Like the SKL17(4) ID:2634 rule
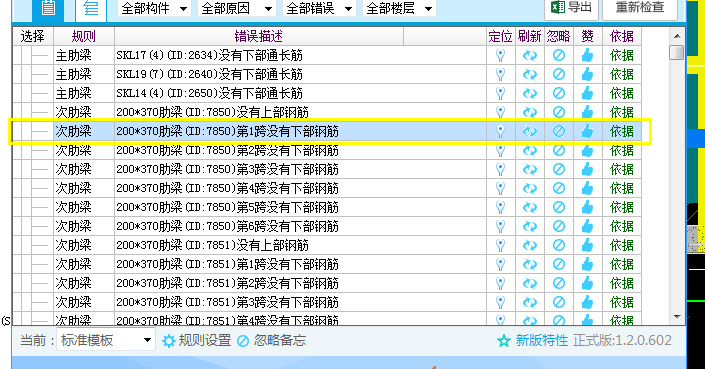The height and width of the screenshot is (369, 705). tap(587, 55)
